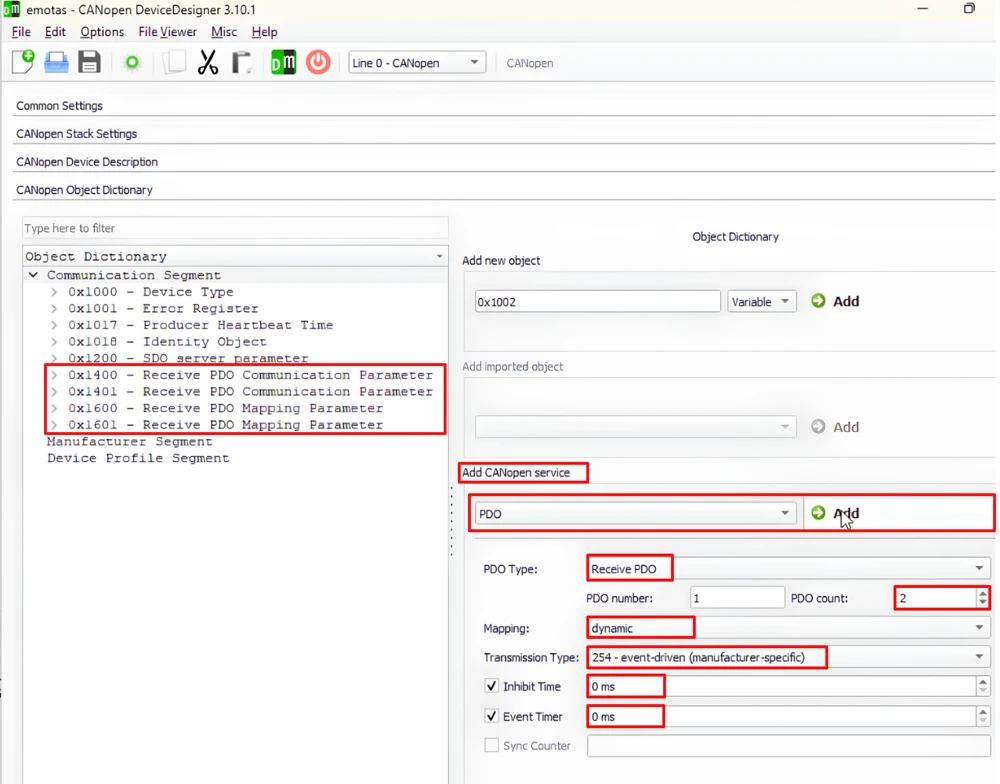The height and width of the screenshot is (784, 1000).
Task: Open the File menu
Action: 21,32
